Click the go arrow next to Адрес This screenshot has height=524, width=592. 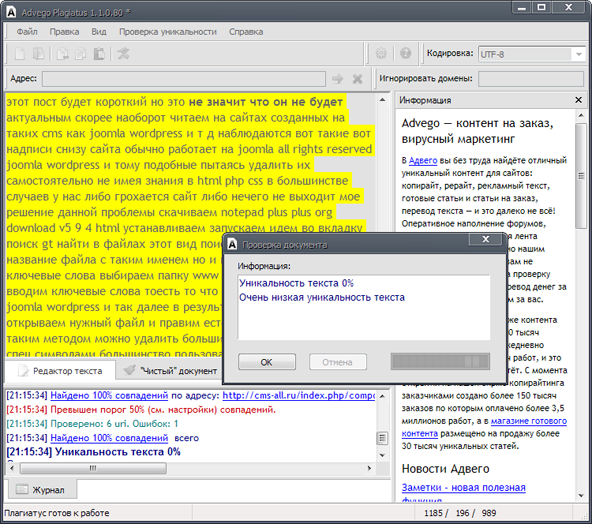click(338, 79)
